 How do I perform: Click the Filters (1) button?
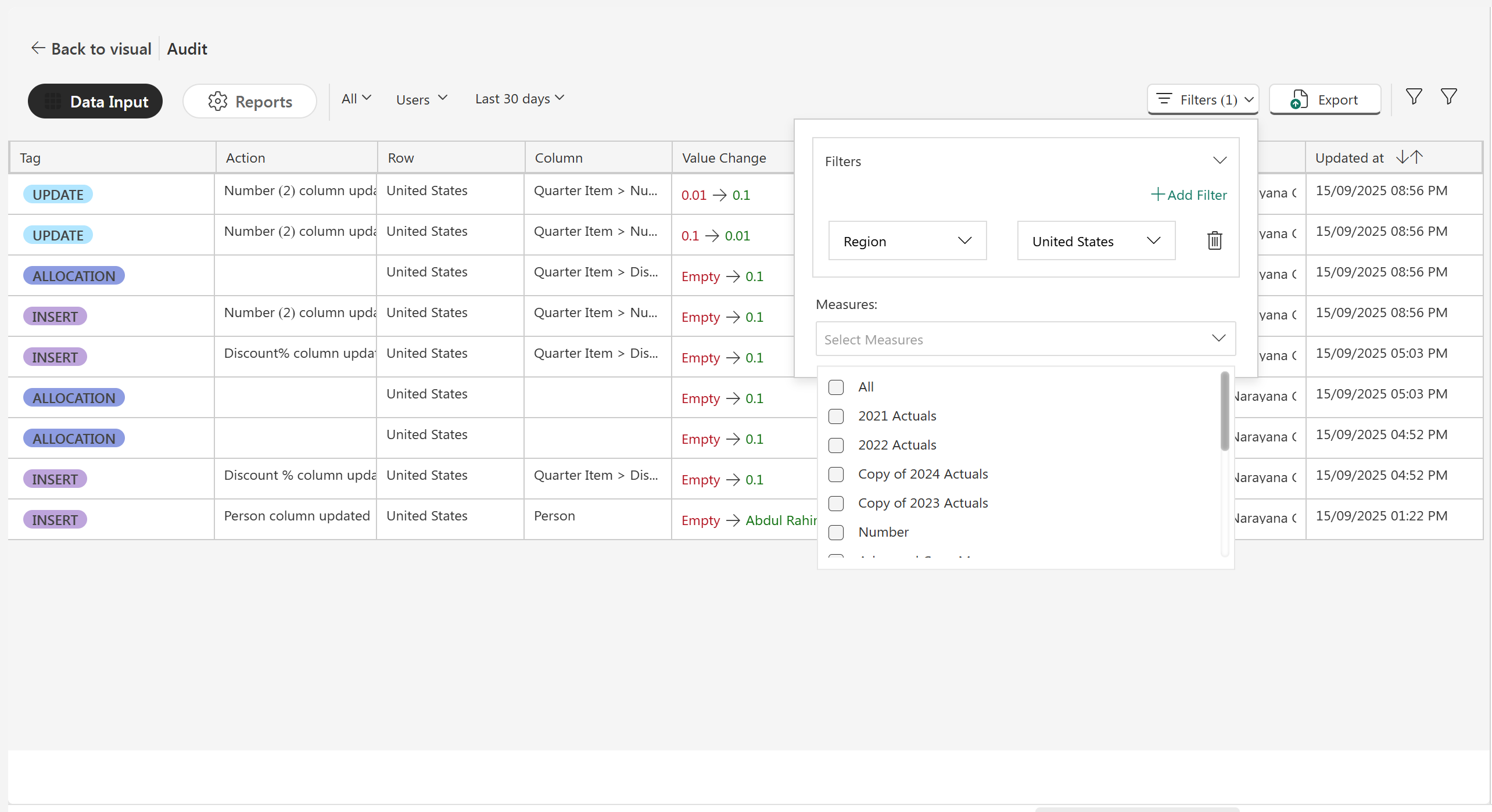coord(1203,100)
